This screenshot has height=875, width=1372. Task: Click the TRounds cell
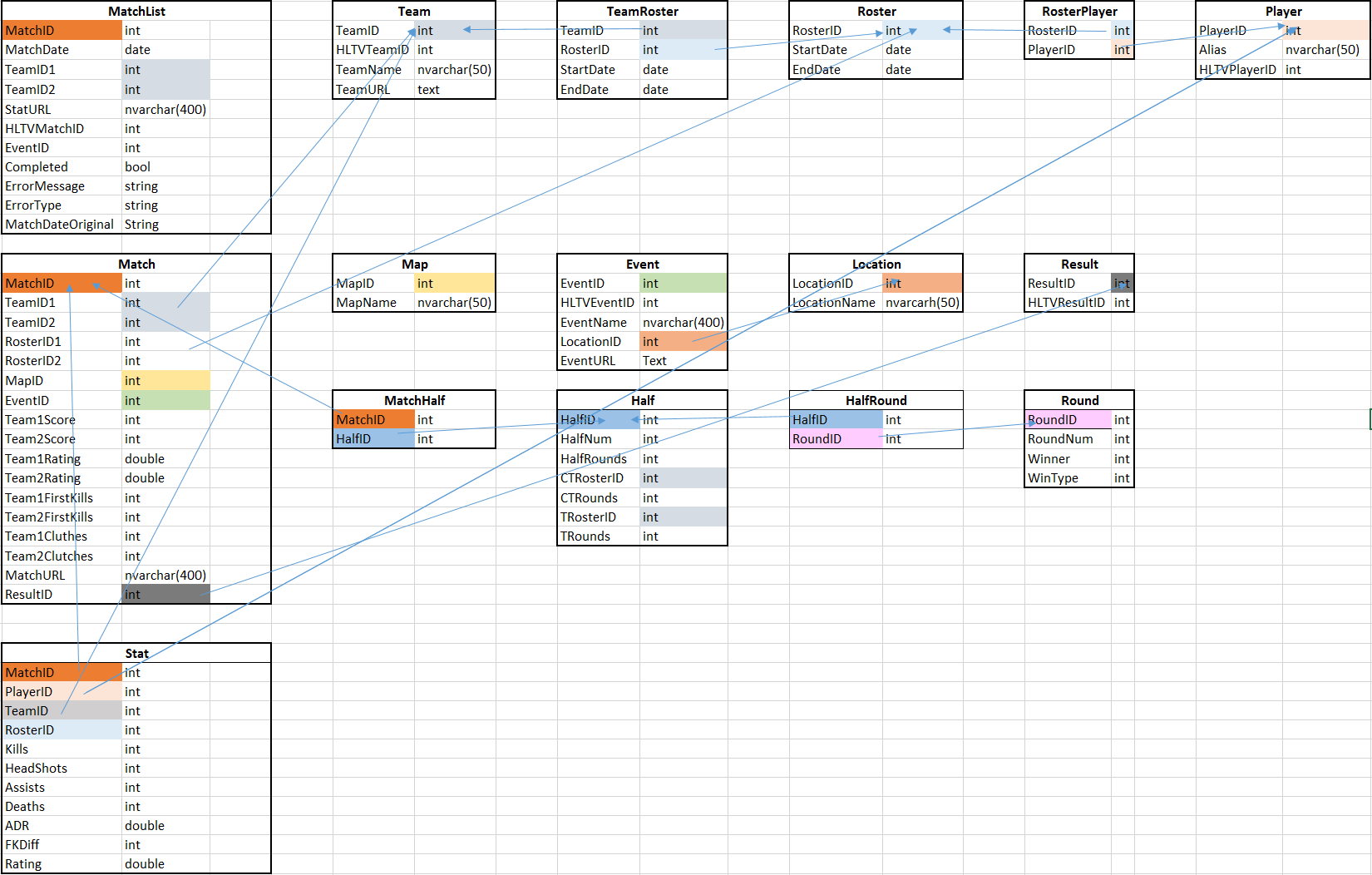tap(599, 536)
